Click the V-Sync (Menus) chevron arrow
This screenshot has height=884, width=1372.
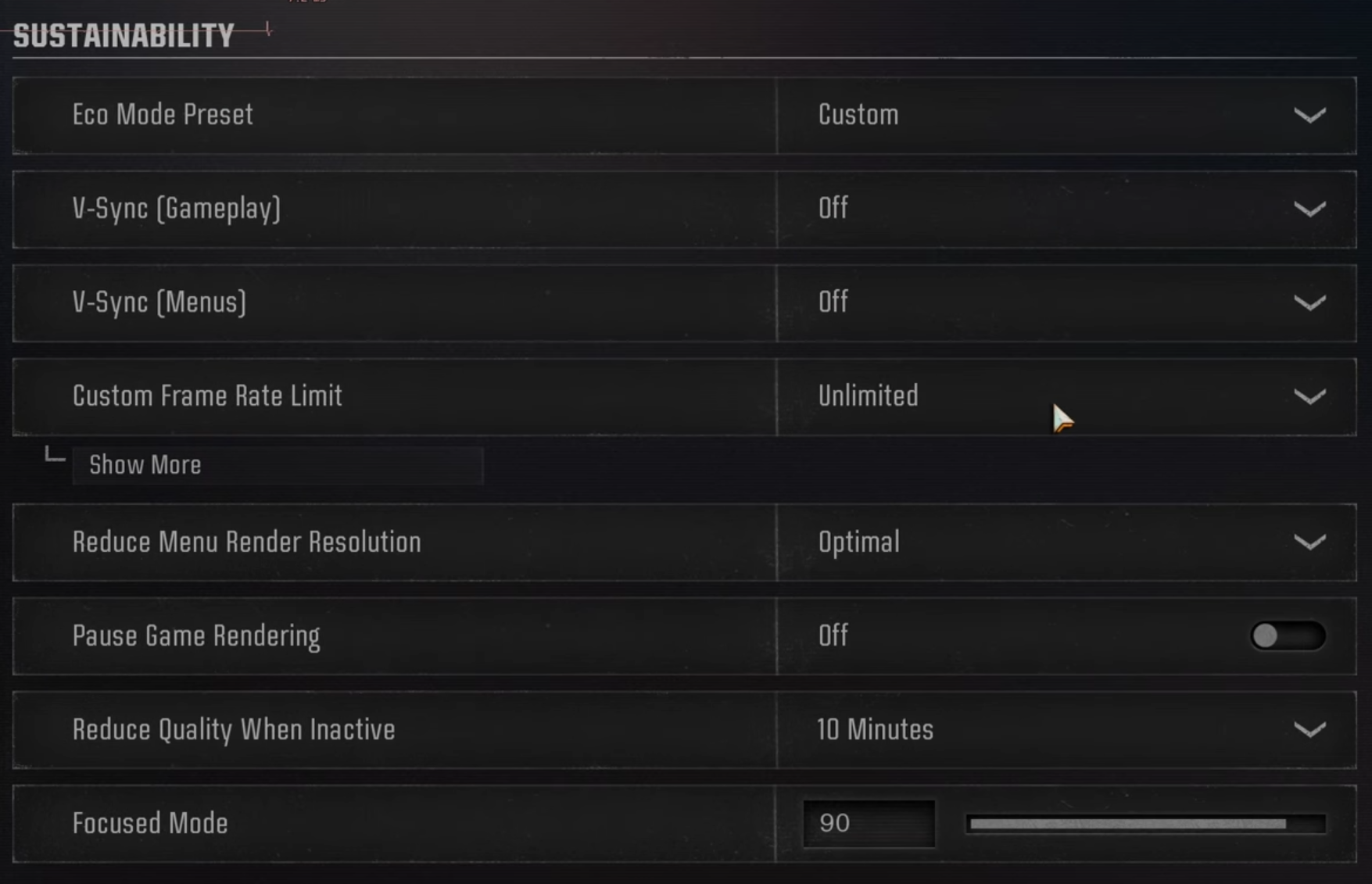(x=1309, y=303)
